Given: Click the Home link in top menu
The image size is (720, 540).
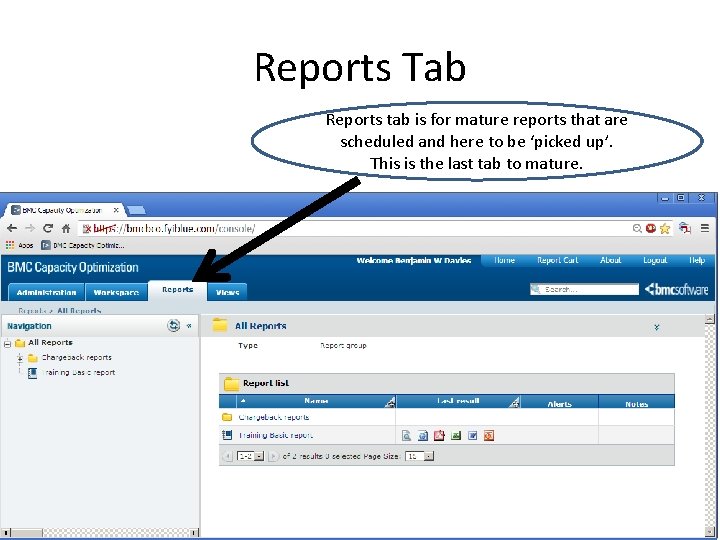Looking at the screenshot, I should click(x=504, y=260).
